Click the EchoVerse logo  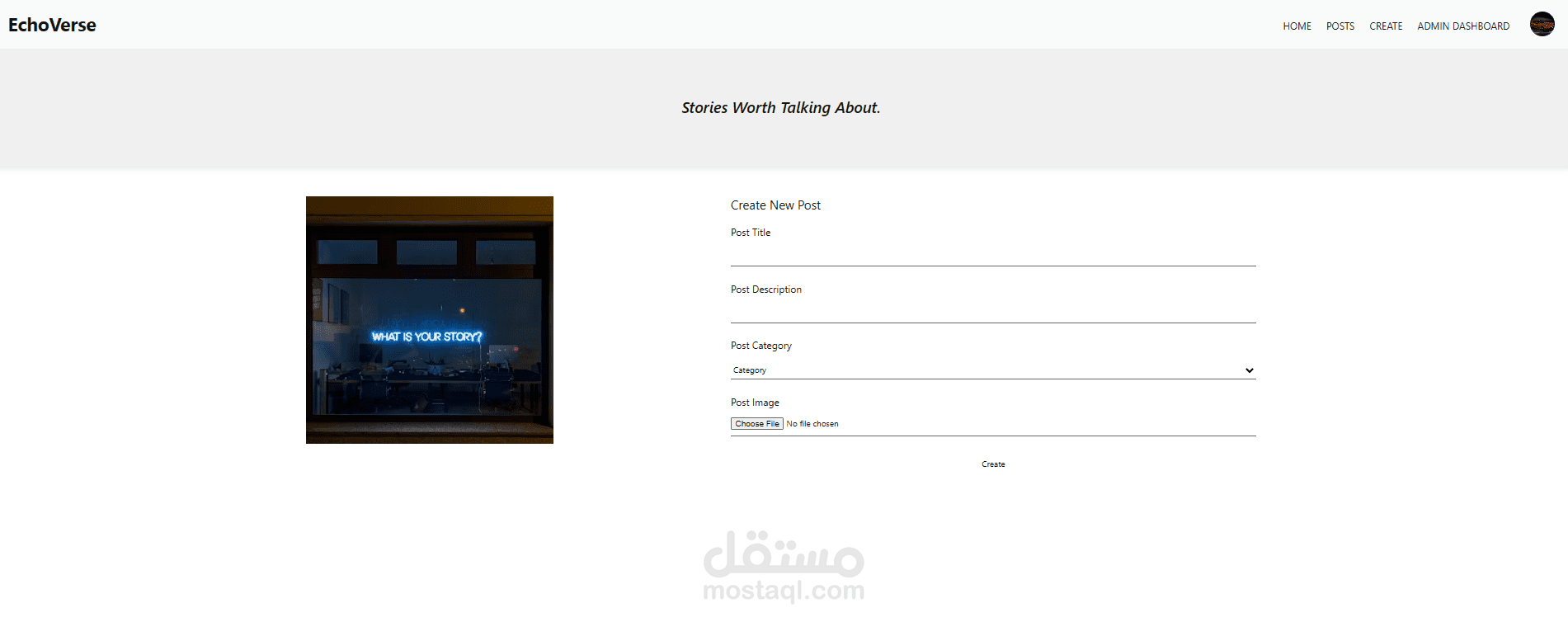[52, 25]
